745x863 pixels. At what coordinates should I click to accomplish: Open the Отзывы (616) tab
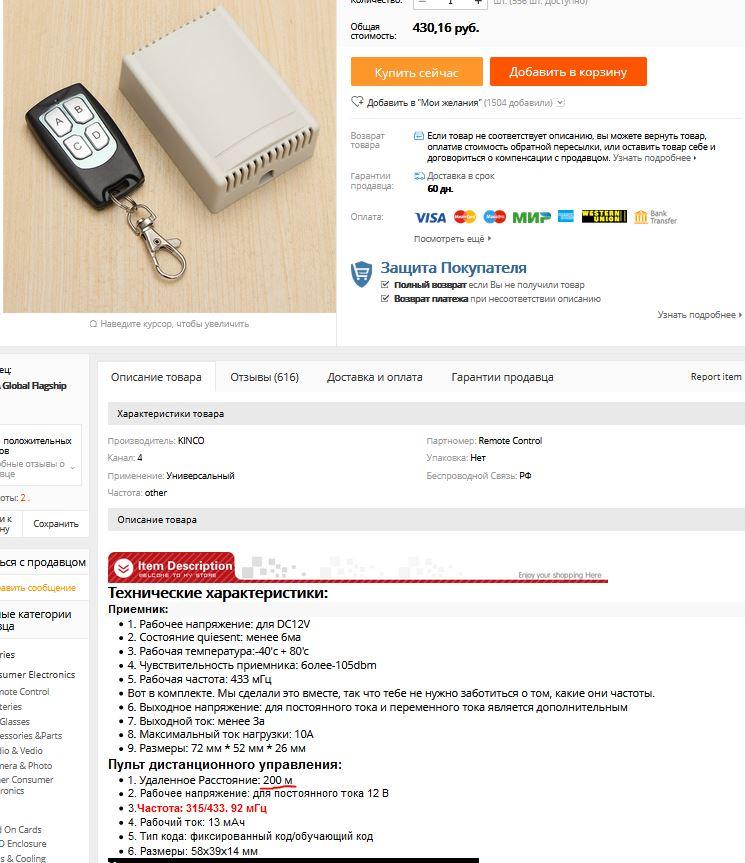[265, 377]
